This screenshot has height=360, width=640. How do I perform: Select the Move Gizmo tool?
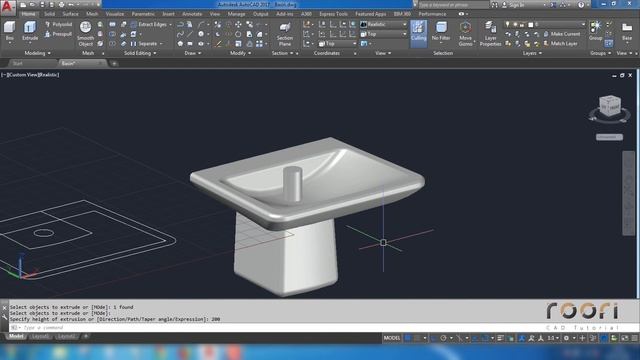(465, 33)
